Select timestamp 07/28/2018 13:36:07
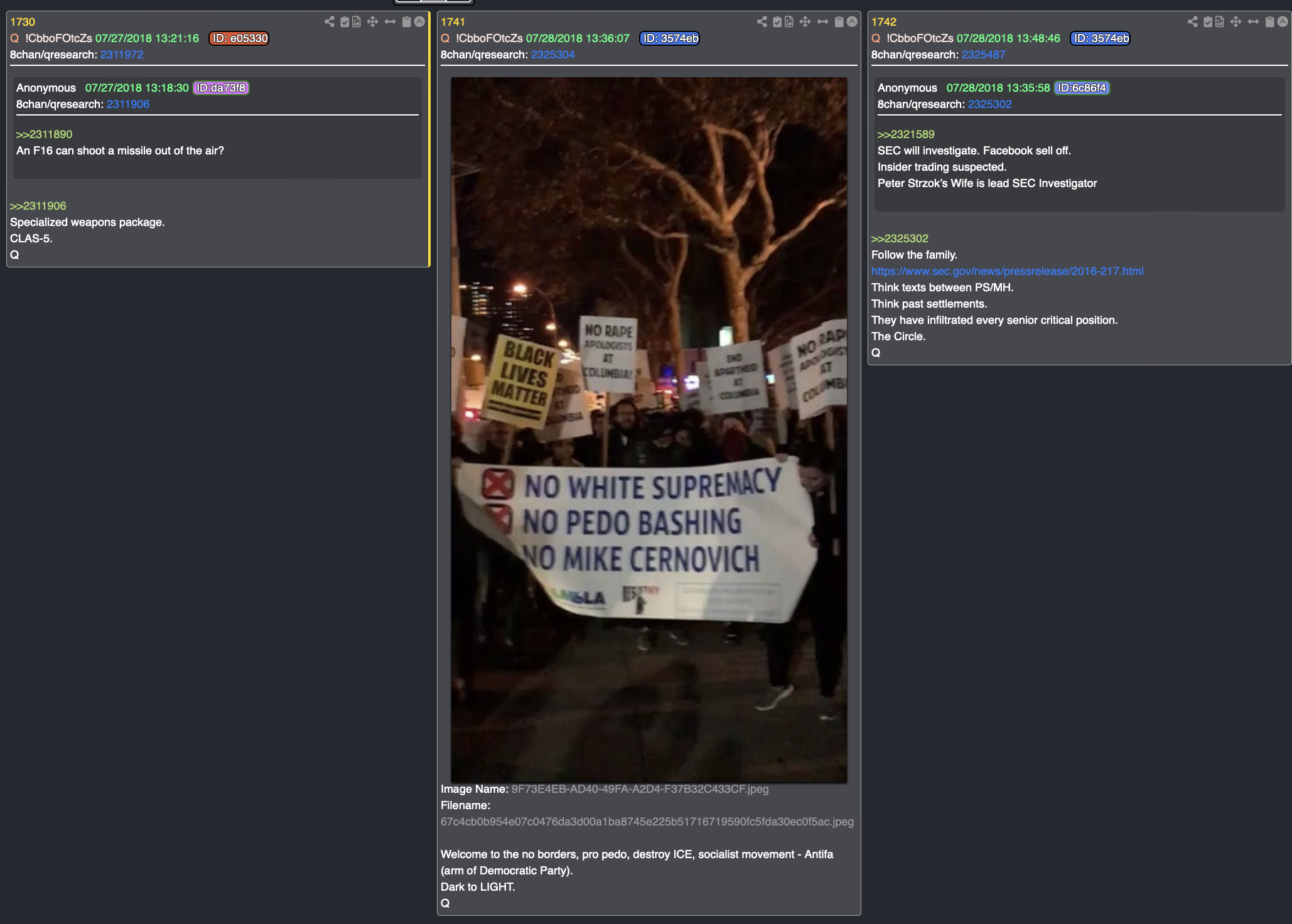Screen dimensions: 1292x924 578,38
